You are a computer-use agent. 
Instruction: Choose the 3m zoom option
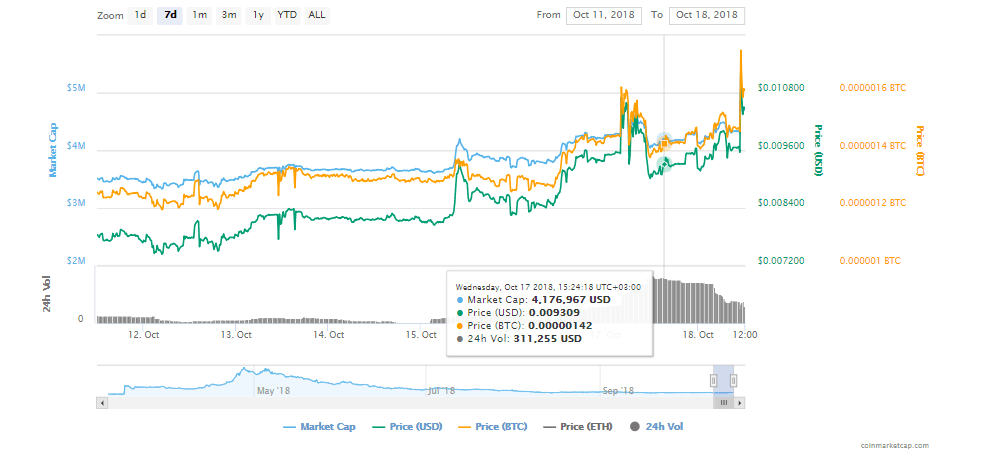click(229, 15)
